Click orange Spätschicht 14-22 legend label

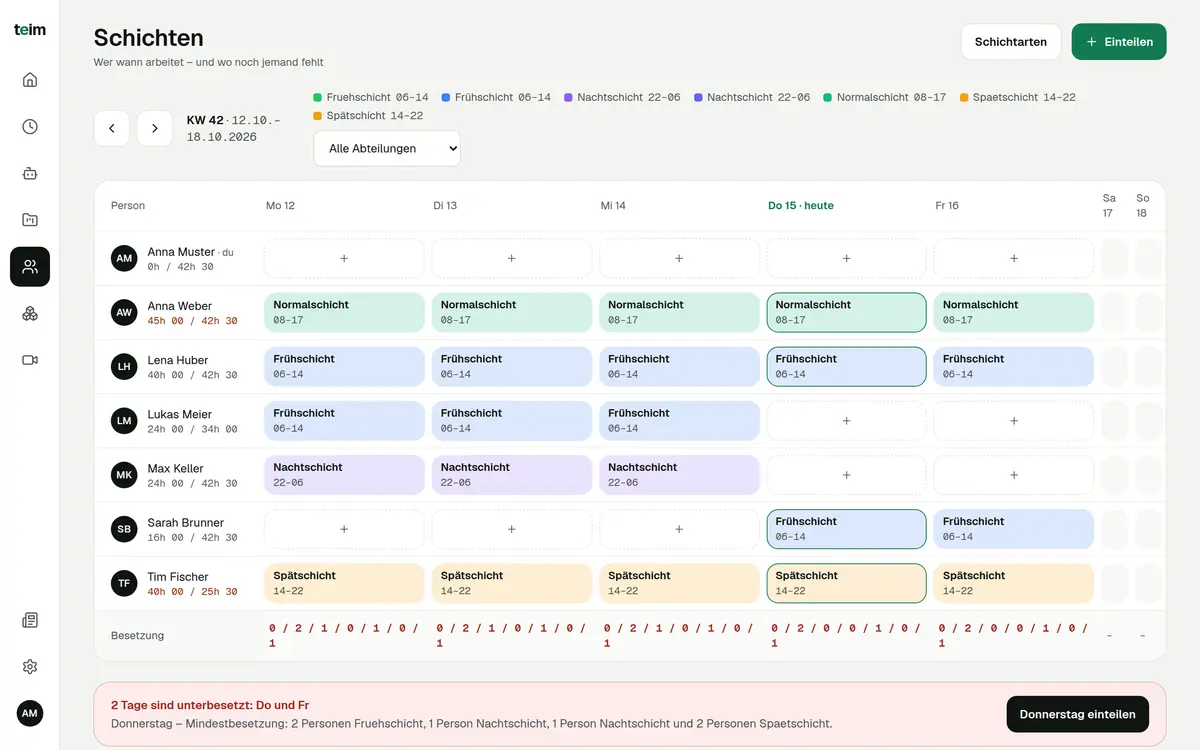[x=375, y=116]
